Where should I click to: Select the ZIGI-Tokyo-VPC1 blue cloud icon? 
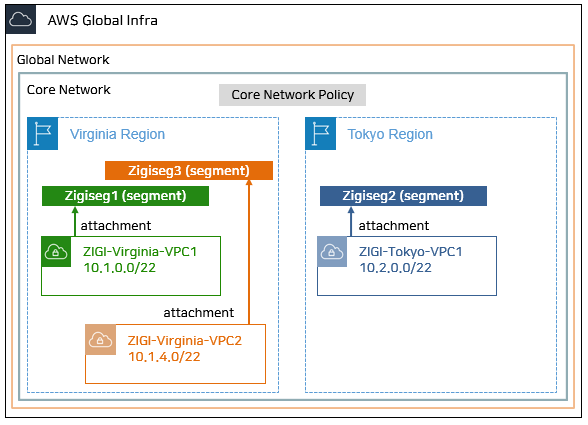pyautogui.click(x=332, y=252)
